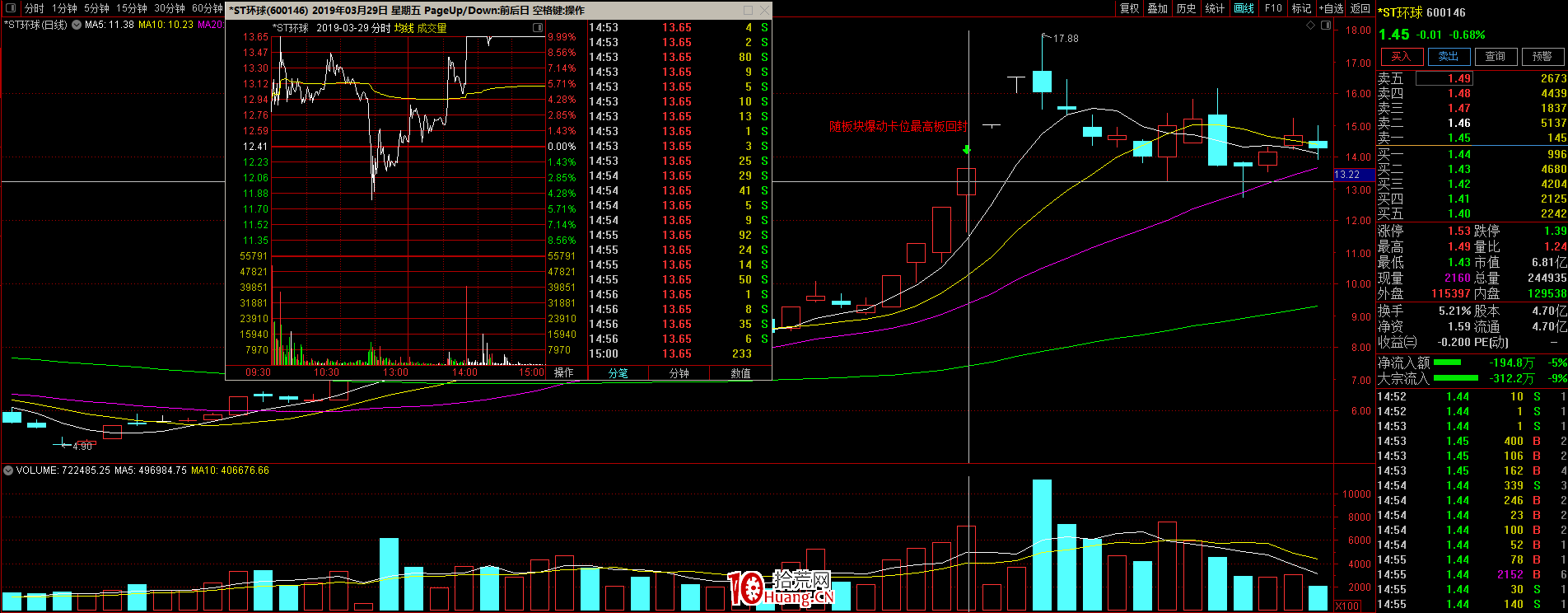Close the *ST环球 intraday popup window
The width and height of the screenshot is (1568, 613).
[x=764, y=10]
